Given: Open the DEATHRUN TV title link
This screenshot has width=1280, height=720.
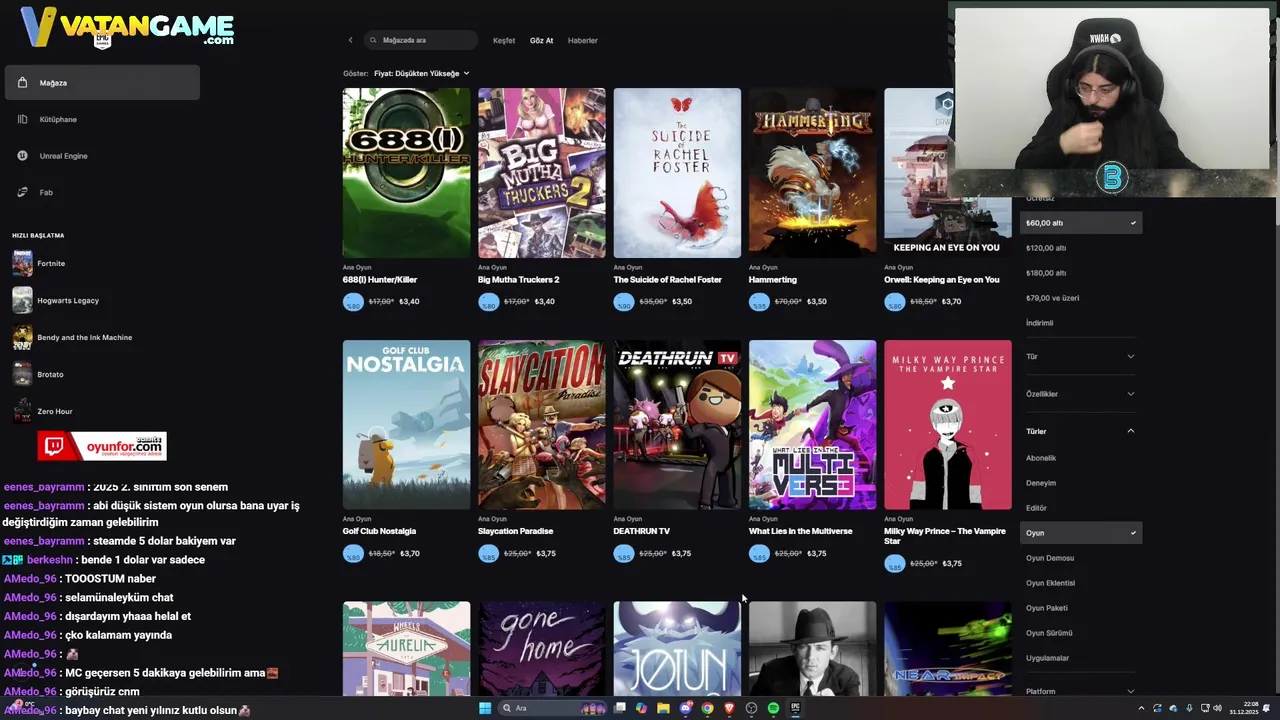Looking at the screenshot, I should point(641,531).
